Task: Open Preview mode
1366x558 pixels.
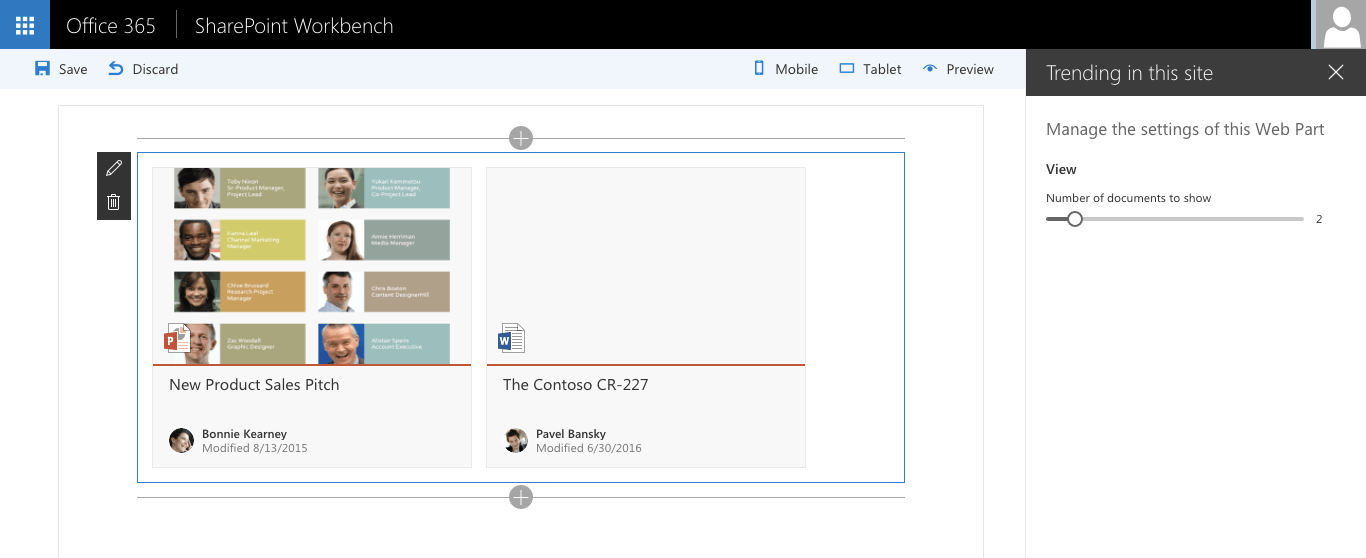Action: click(x=958, y=69)
